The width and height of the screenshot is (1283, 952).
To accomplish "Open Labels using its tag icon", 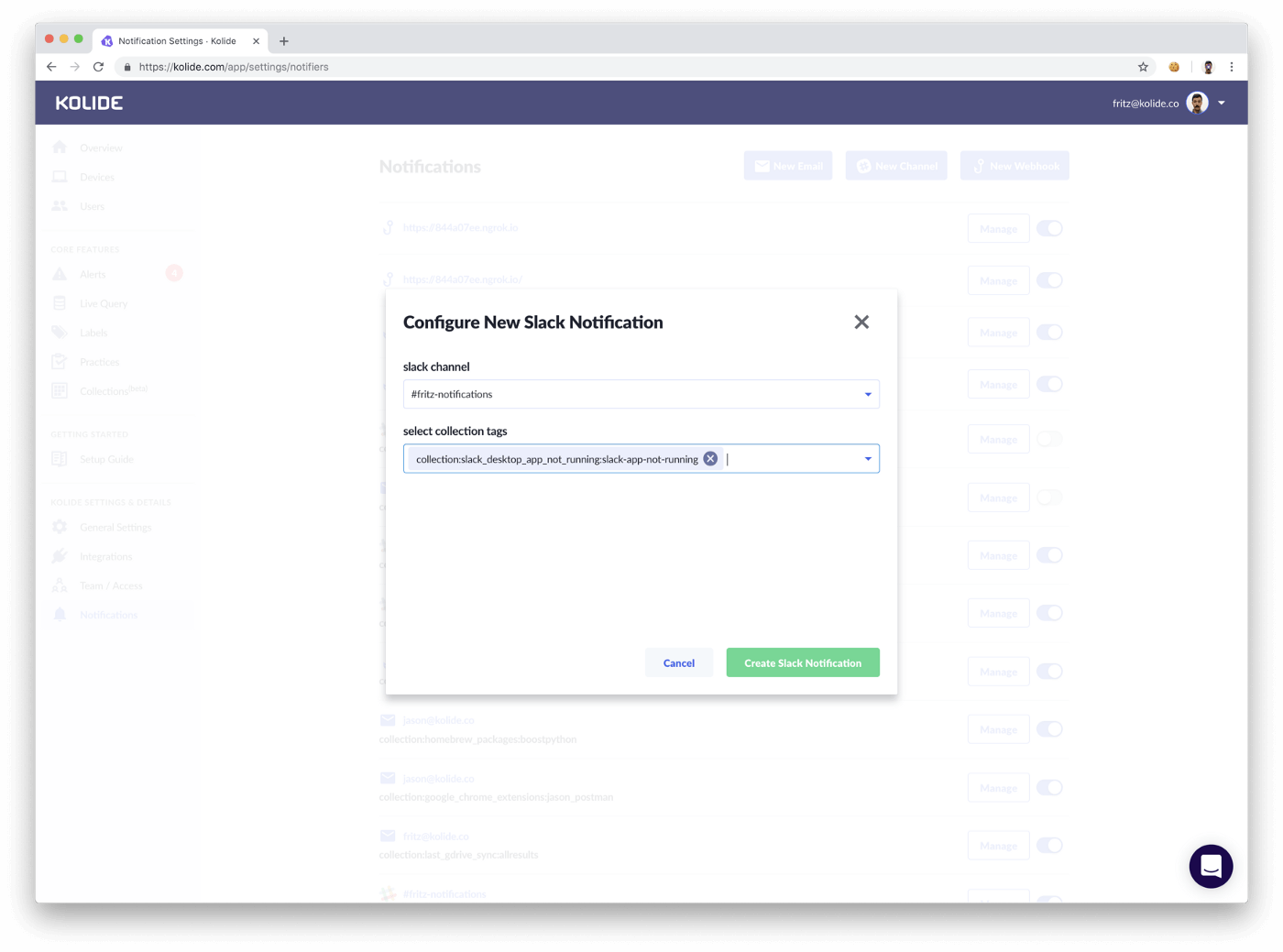I will [x=59, y=332].
